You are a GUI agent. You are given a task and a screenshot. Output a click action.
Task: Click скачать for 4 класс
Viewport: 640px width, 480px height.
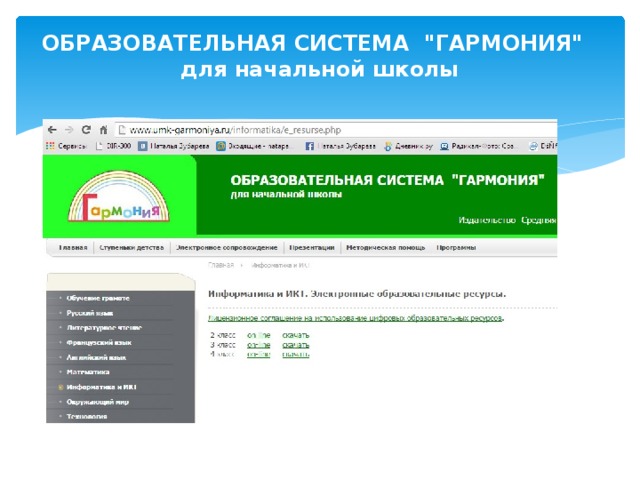click(x=296, y=354)
